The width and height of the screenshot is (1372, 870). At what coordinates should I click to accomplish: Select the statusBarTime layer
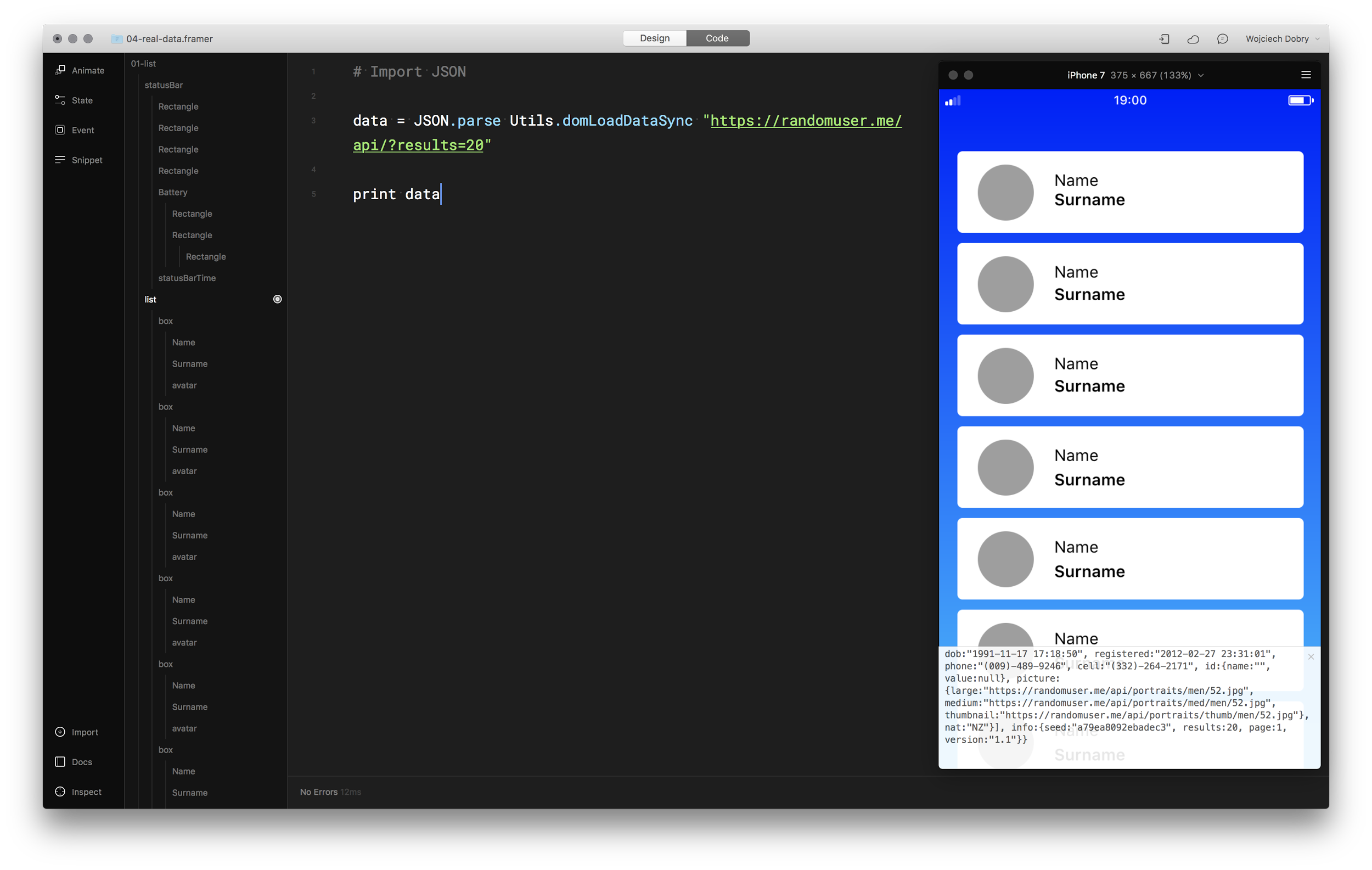click(187, 278)
